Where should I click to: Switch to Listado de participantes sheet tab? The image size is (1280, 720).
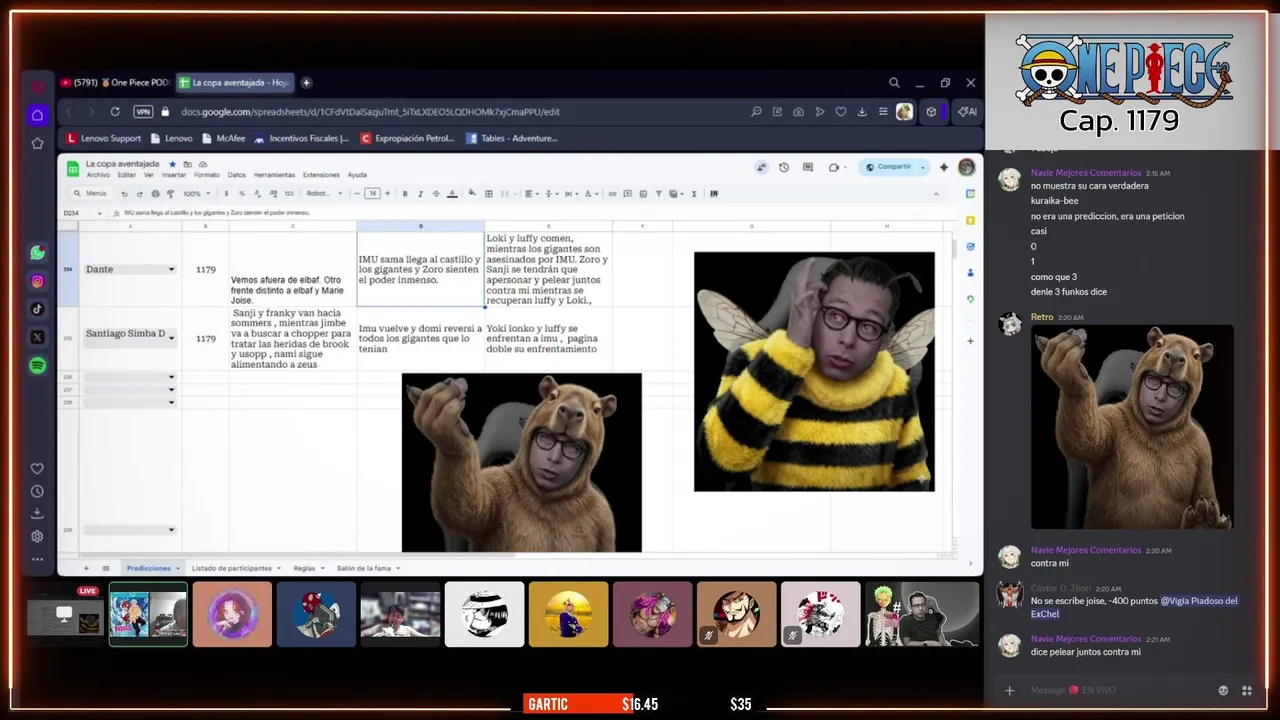click(235, 568)
